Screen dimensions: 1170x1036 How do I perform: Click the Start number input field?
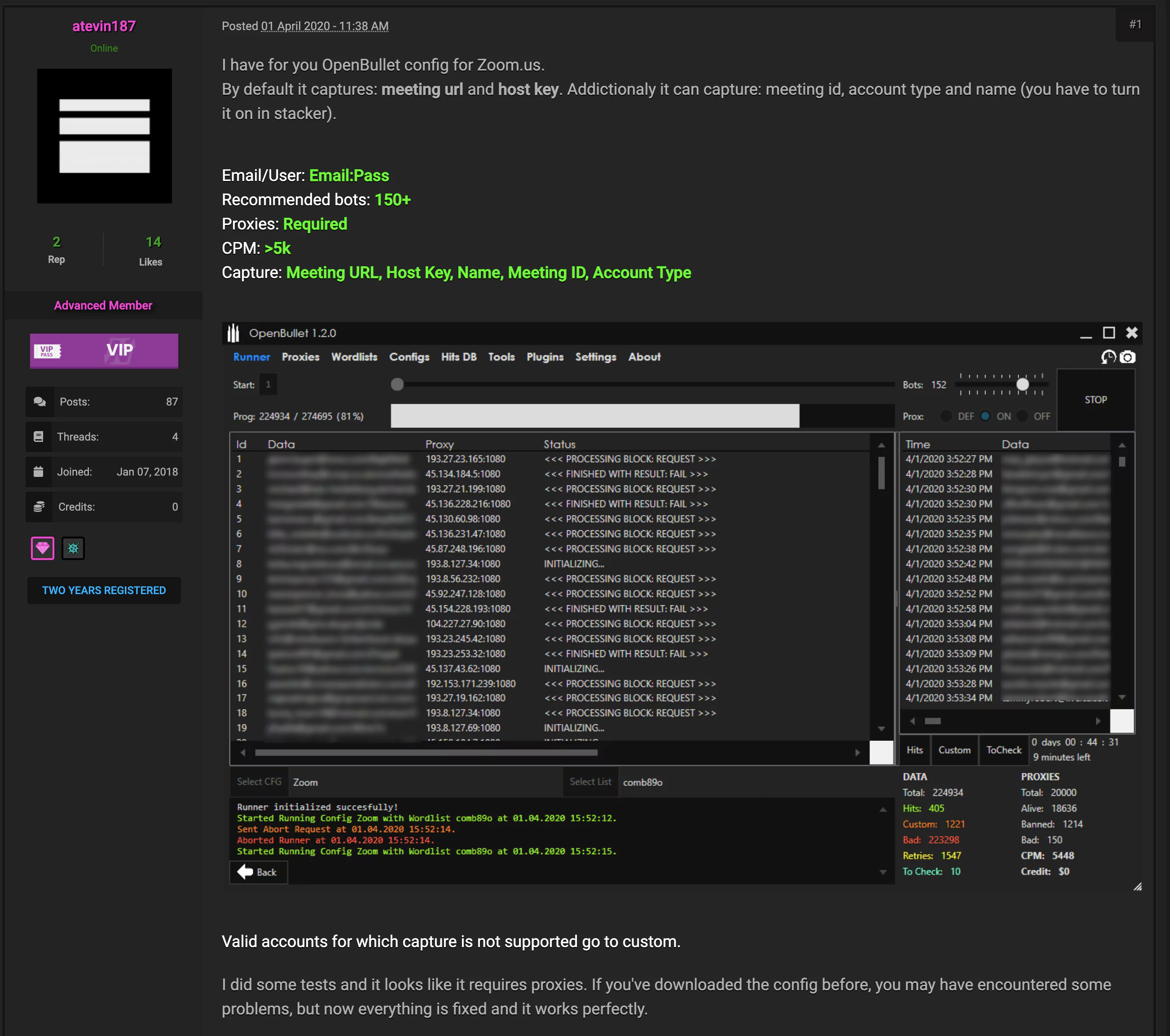pyautogui.click(x=268, y=384)
